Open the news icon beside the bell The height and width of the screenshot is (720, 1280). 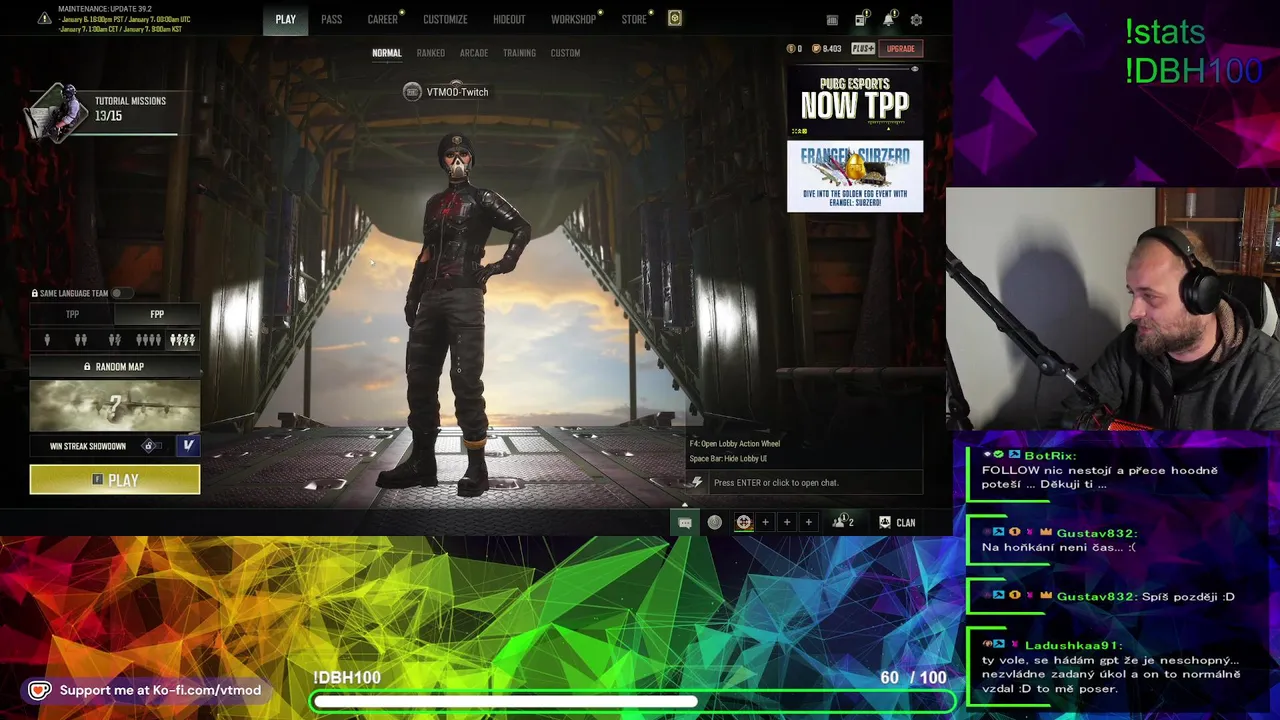pyautogui.click(x=860, y=19)
